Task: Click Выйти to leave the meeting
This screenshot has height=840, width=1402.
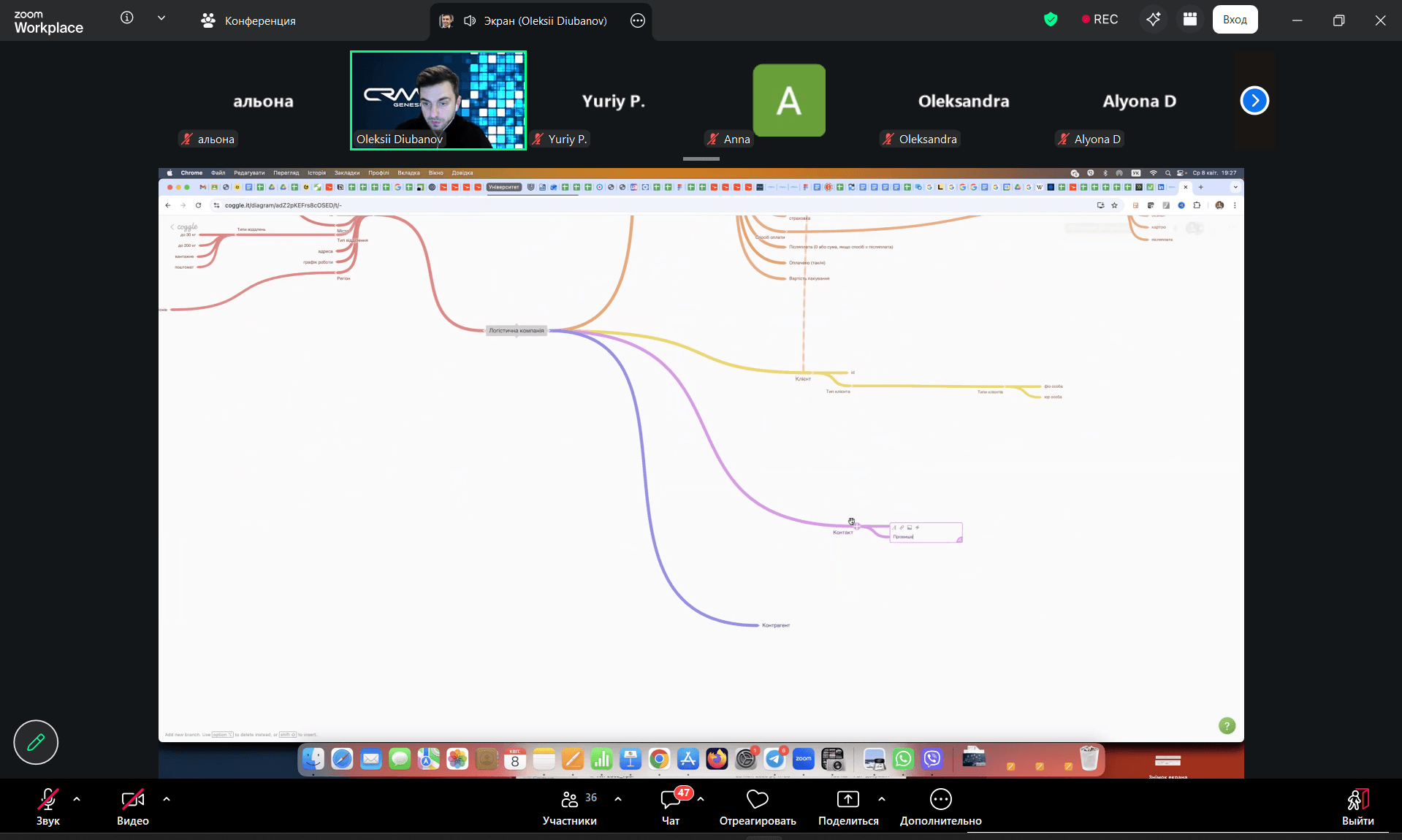Action: 1357,806
